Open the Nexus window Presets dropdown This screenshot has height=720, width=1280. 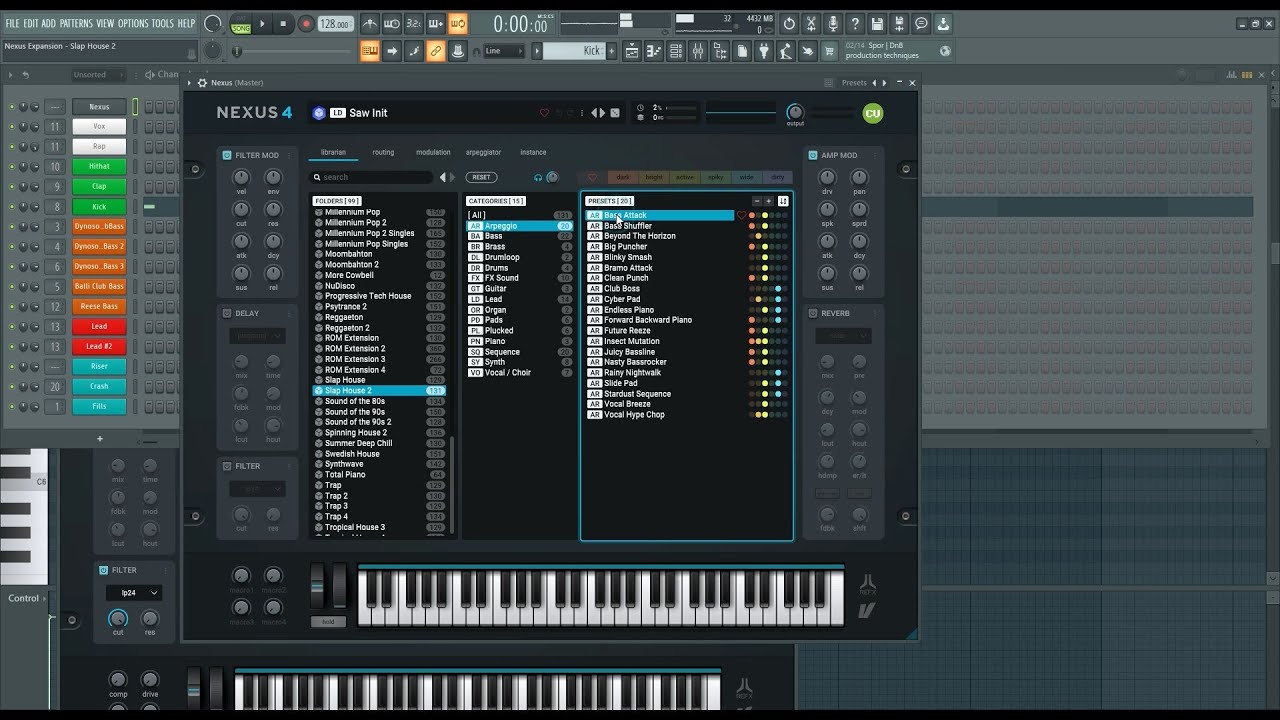(854, 83)
